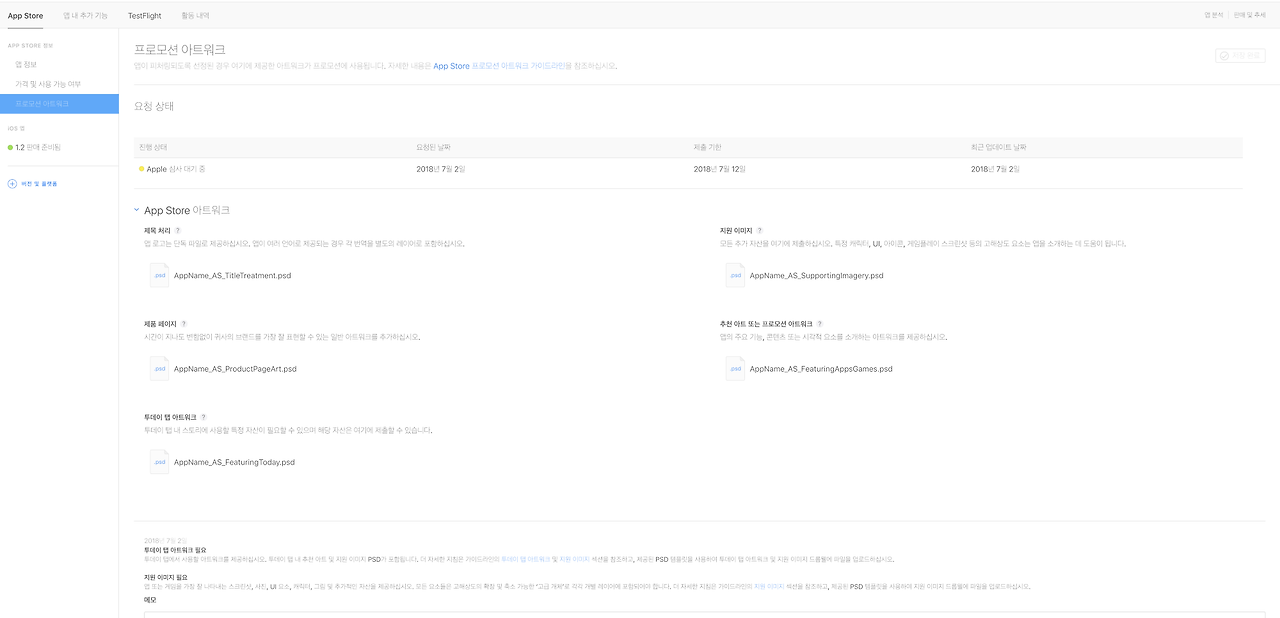Open help icon next to 제품 페이지
Image resolution: width=1280 pixels, height=618 pixels.
click(183, 324)
